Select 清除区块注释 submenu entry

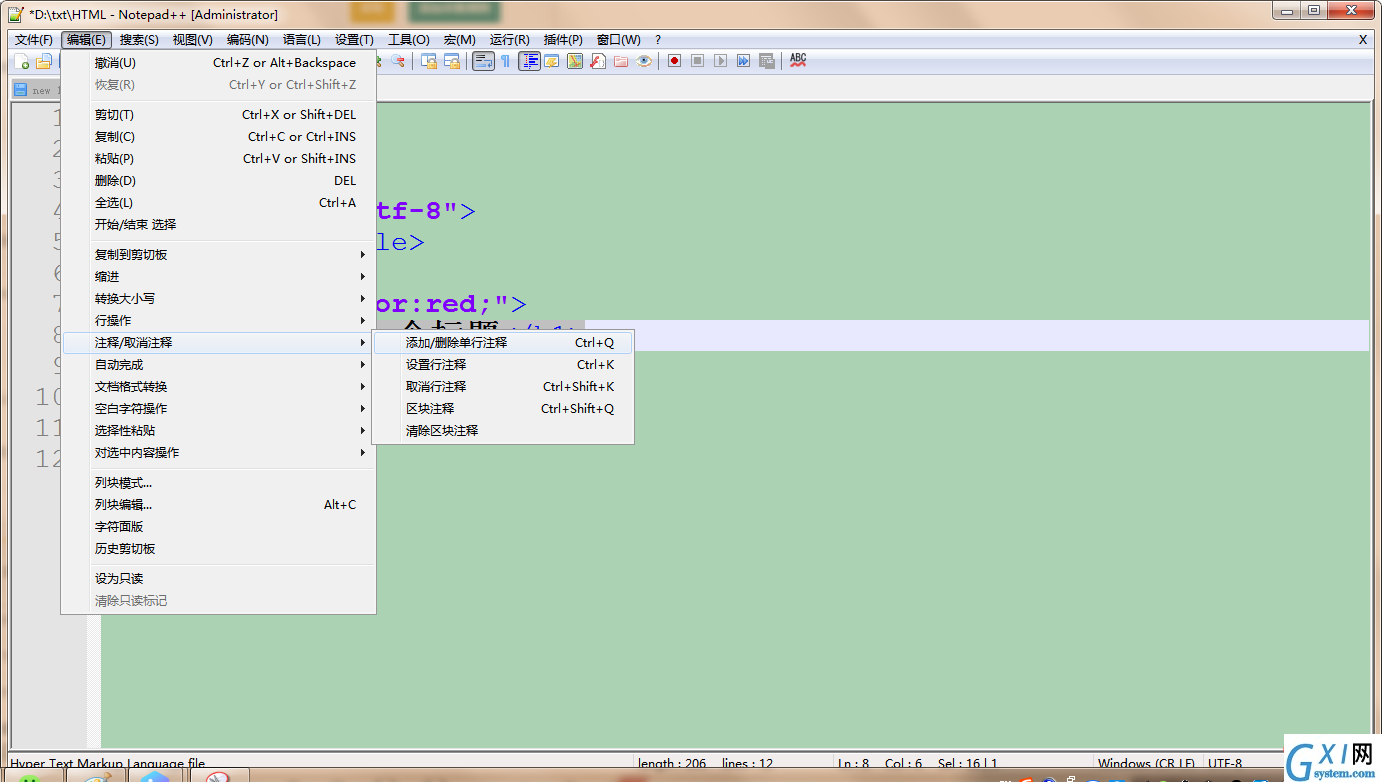pyautogui.click(x=503, y=430)
